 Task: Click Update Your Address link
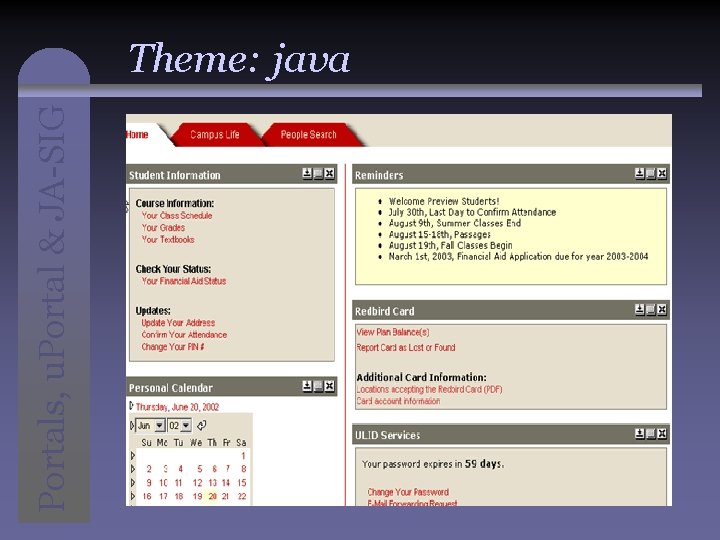pyautogui.click(x=178, y=323)
